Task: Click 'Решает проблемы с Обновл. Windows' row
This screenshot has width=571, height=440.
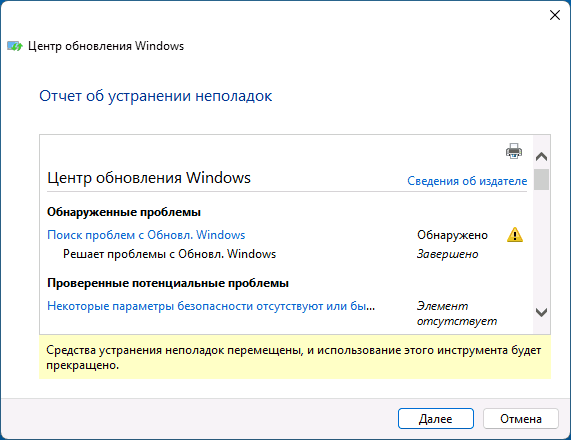Action: pyautogui.click(x=169, y=254)
